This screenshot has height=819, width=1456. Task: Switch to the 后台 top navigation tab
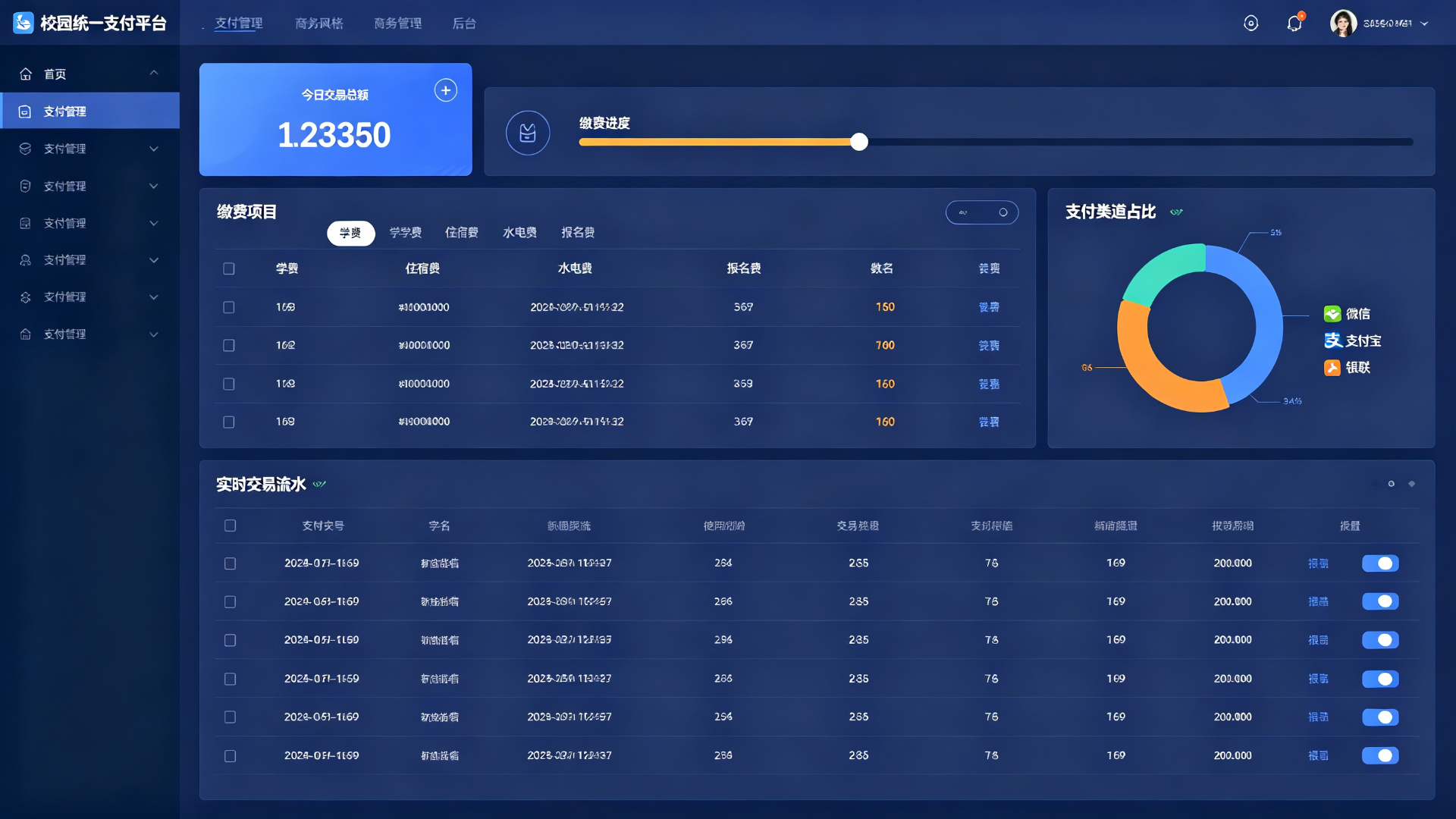coord(464,24)
